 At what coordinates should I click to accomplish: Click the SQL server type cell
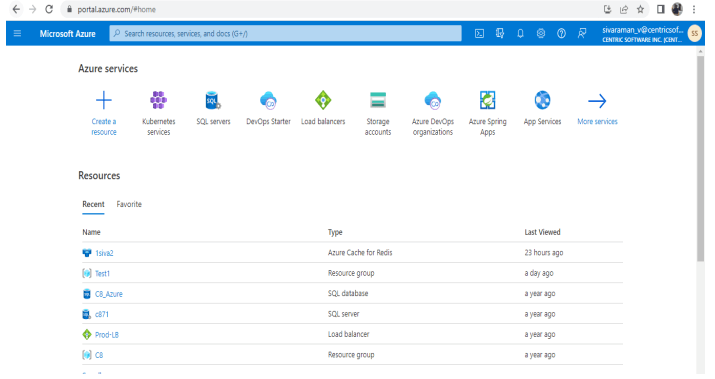coord(343,314)
